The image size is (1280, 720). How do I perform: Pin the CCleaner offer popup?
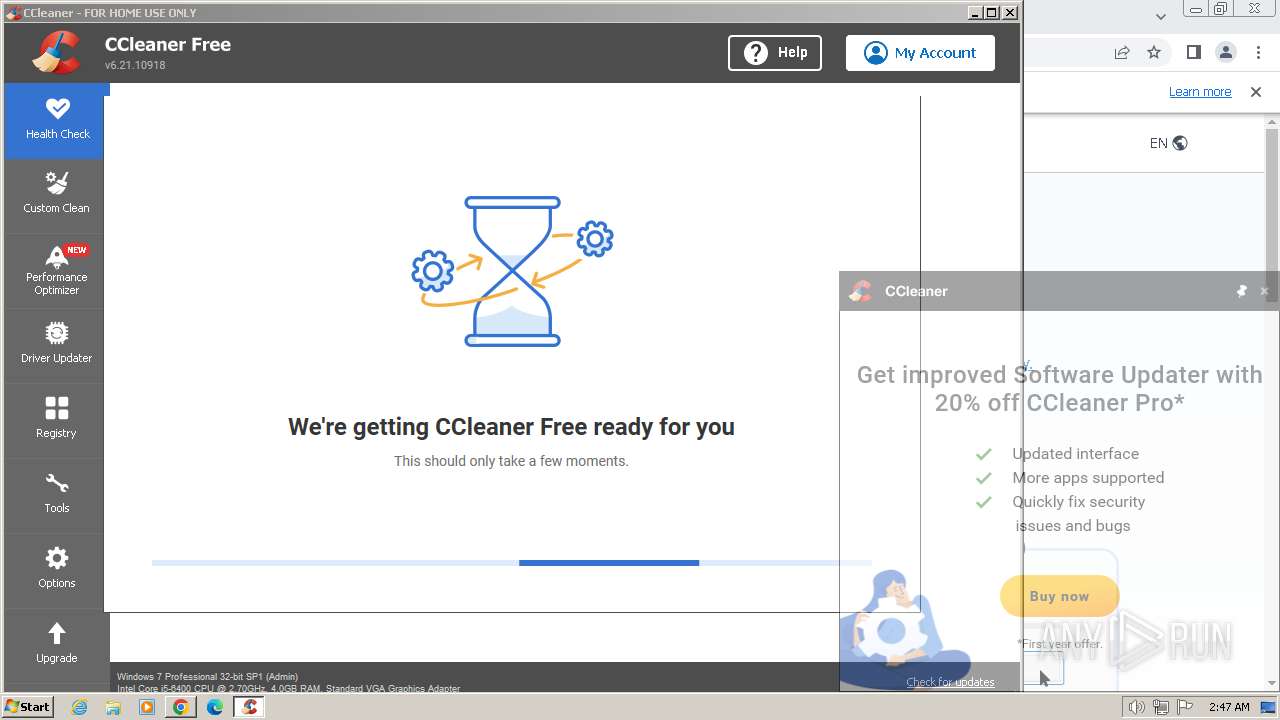tap(1241, 291)
